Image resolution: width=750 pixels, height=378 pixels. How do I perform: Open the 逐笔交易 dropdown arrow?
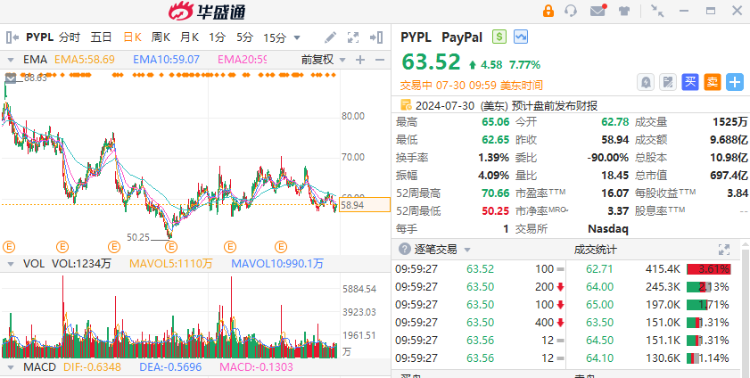tap(467, 249)
